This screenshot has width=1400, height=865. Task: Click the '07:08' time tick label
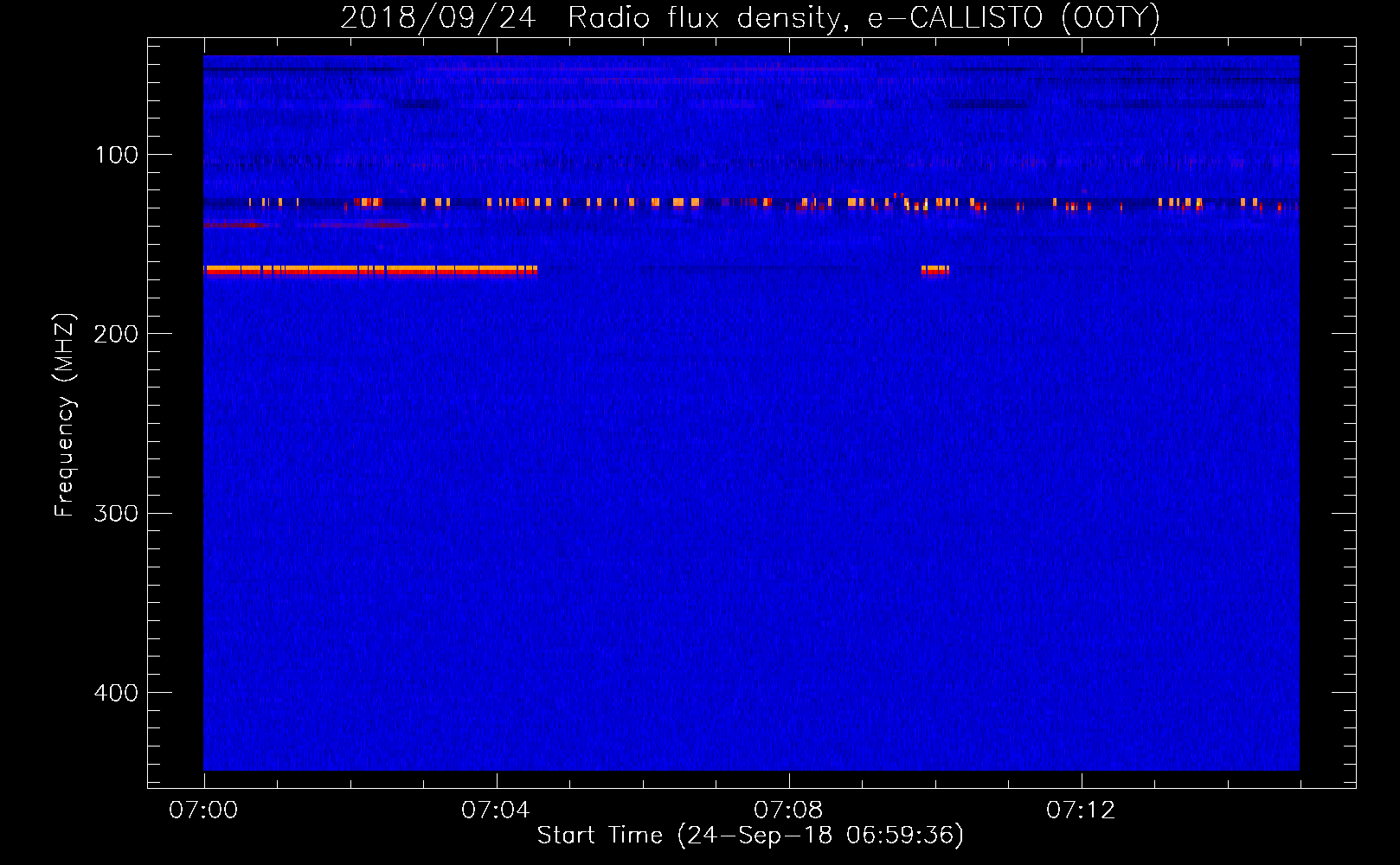click(x=788, y=811)
